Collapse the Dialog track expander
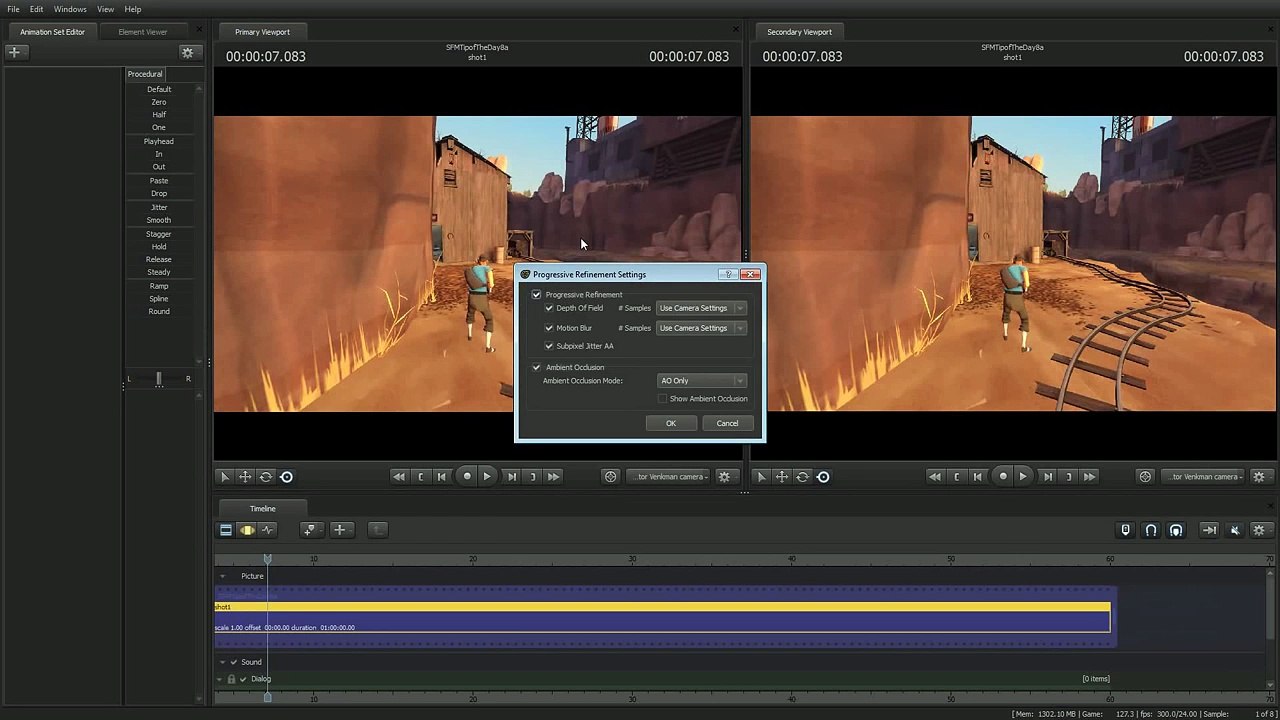 point(220,679)
